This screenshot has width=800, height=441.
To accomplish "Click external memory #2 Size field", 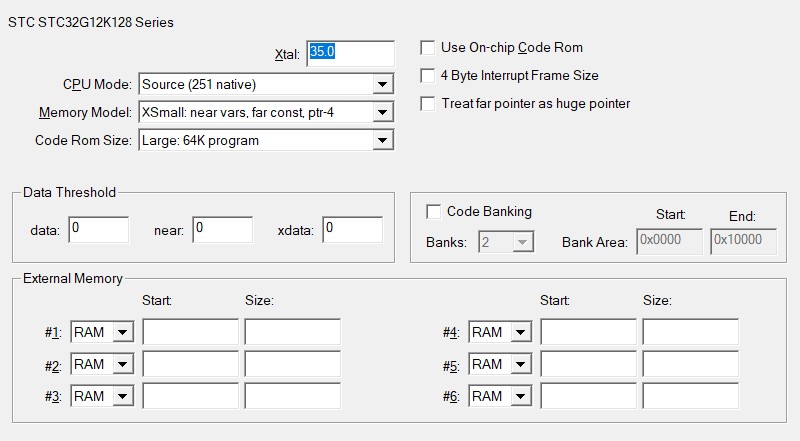I will [x=292, y=364].
